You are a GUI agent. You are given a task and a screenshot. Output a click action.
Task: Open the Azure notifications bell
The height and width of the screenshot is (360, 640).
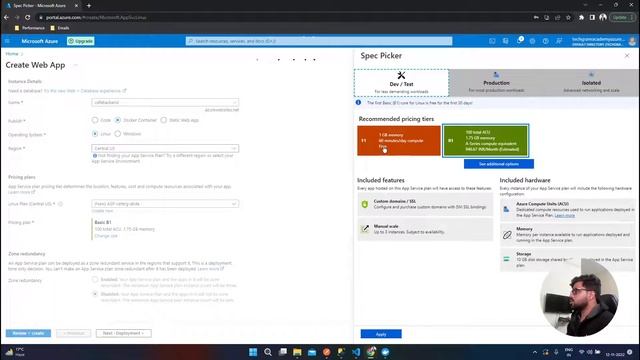pos(519,41)
